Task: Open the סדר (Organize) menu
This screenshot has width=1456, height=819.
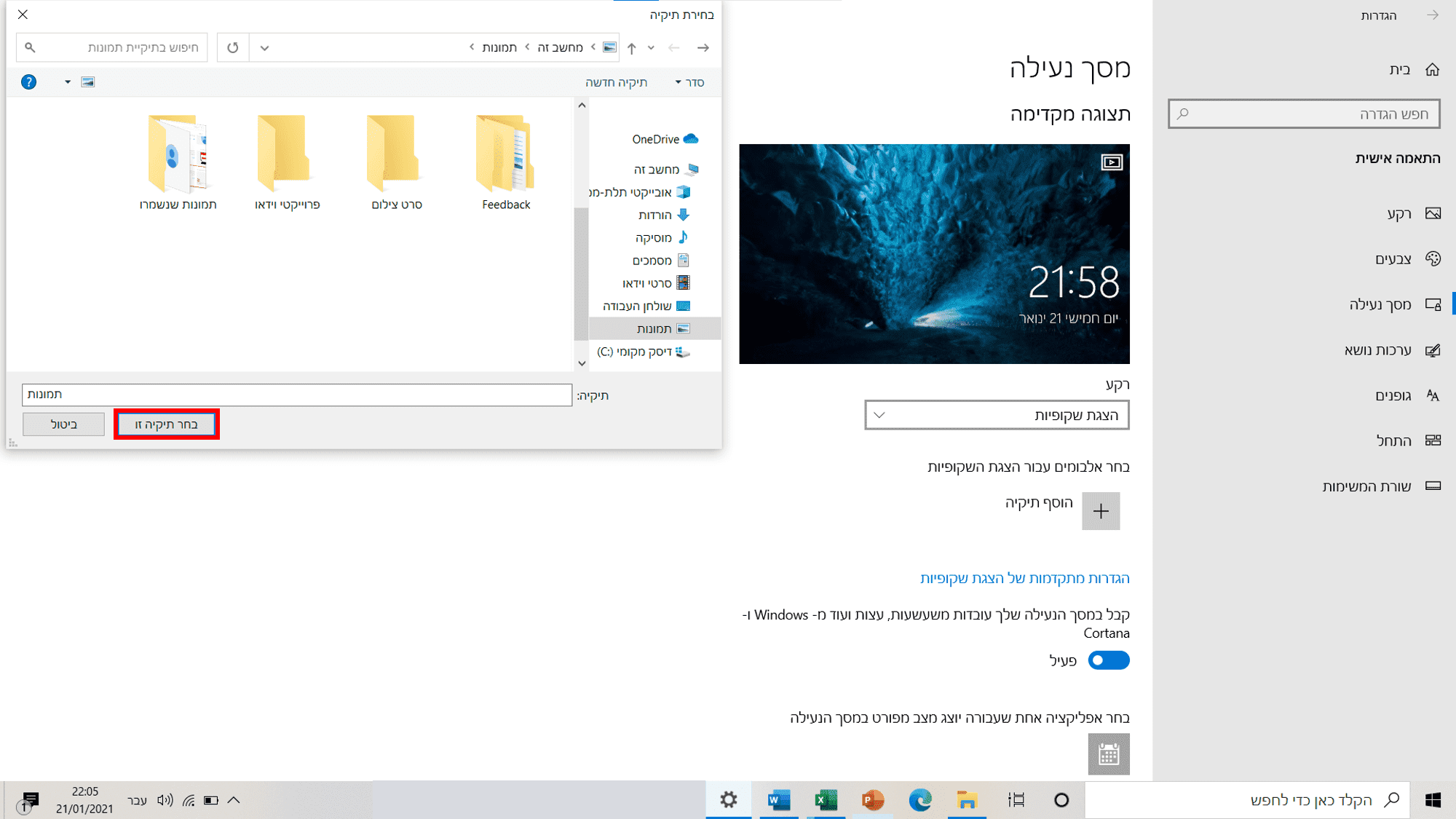Action: point(689,82)
